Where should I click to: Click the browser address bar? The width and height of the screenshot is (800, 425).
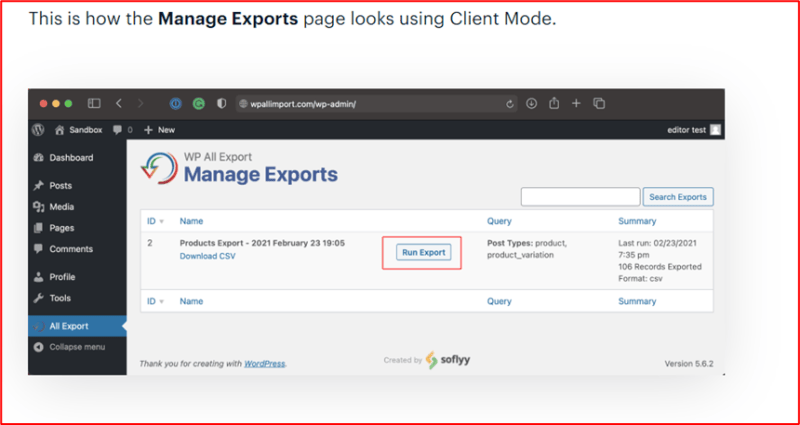point(376,104)
